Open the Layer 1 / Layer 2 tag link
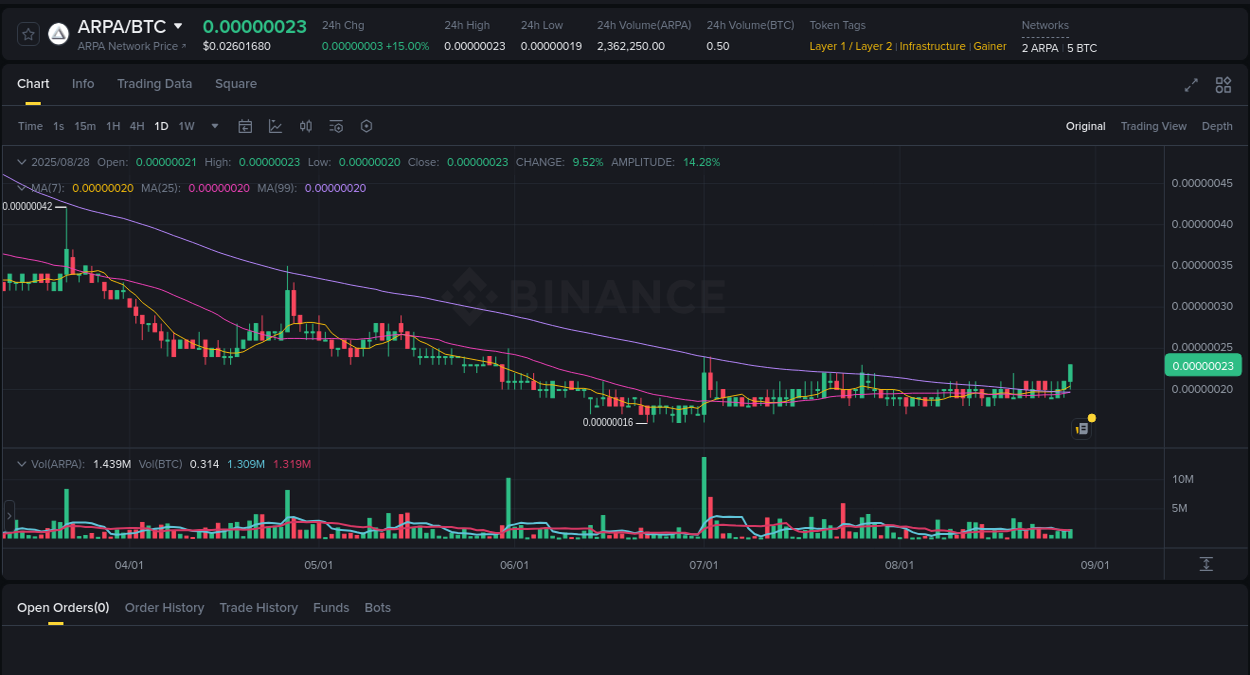 point(850,46)
